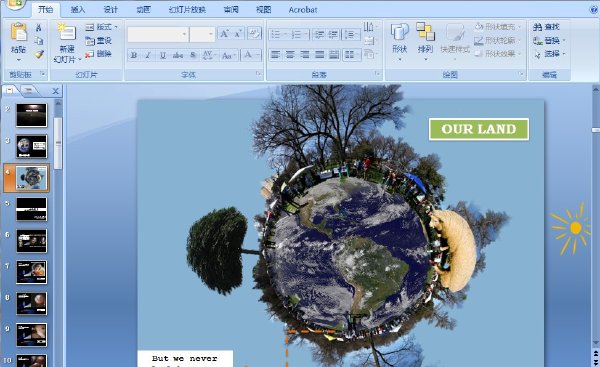Clear all formatting with eraser icon
The image size is (600, 367).
254,34
